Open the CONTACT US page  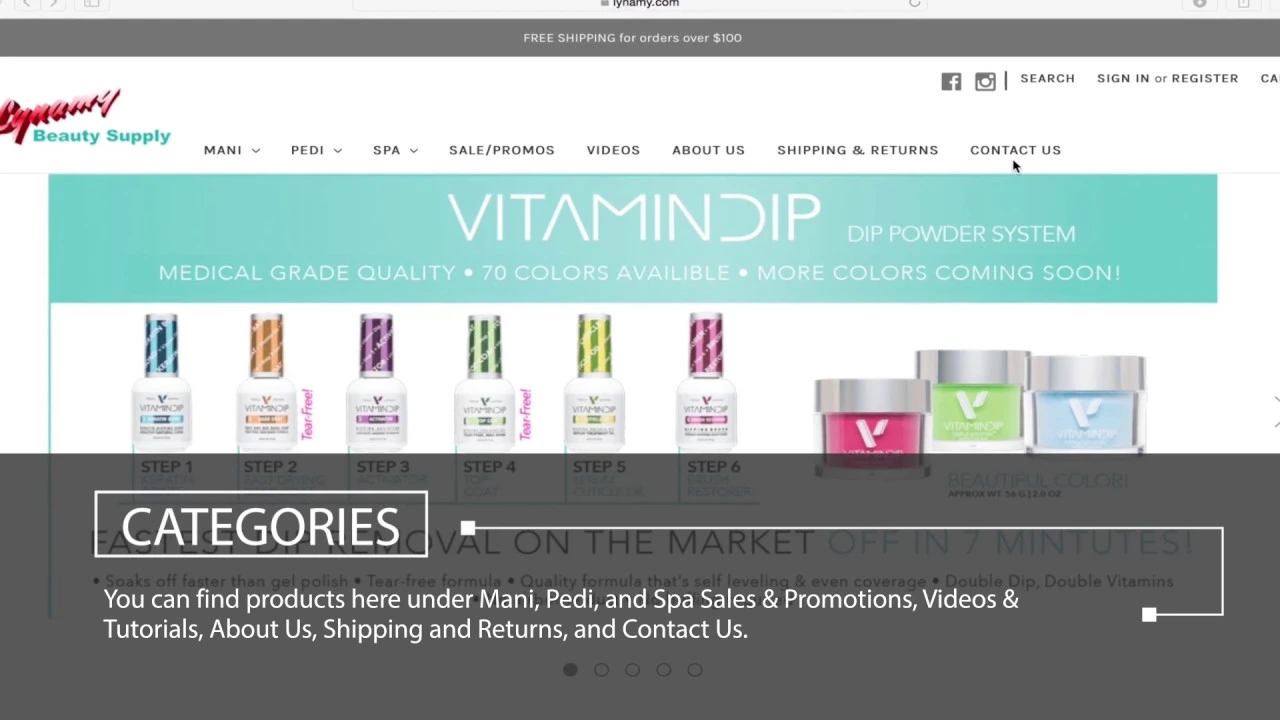point(1015,150)
